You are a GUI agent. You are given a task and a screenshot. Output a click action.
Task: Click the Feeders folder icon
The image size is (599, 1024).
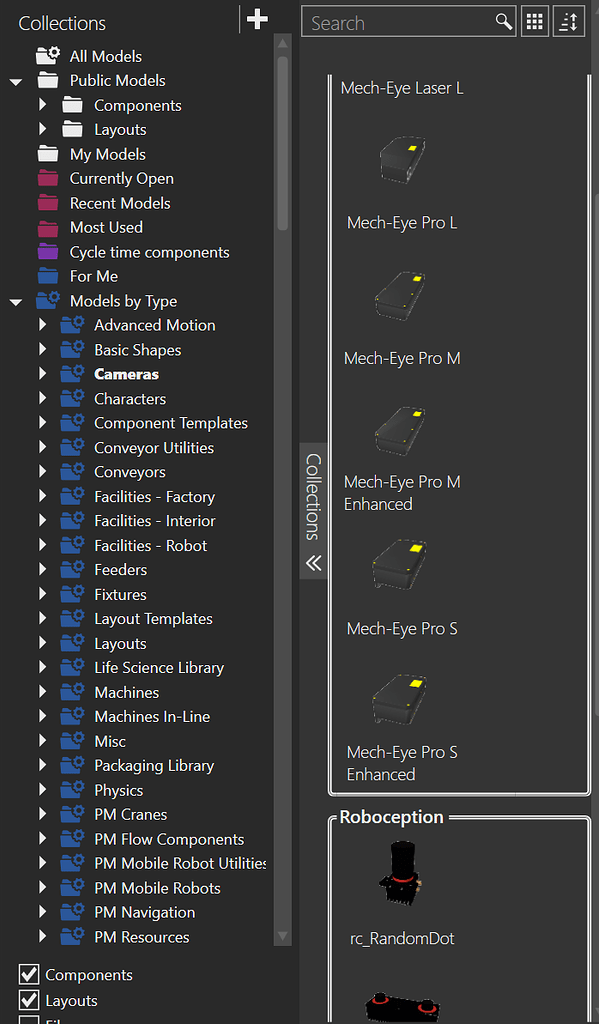point(73,569)
